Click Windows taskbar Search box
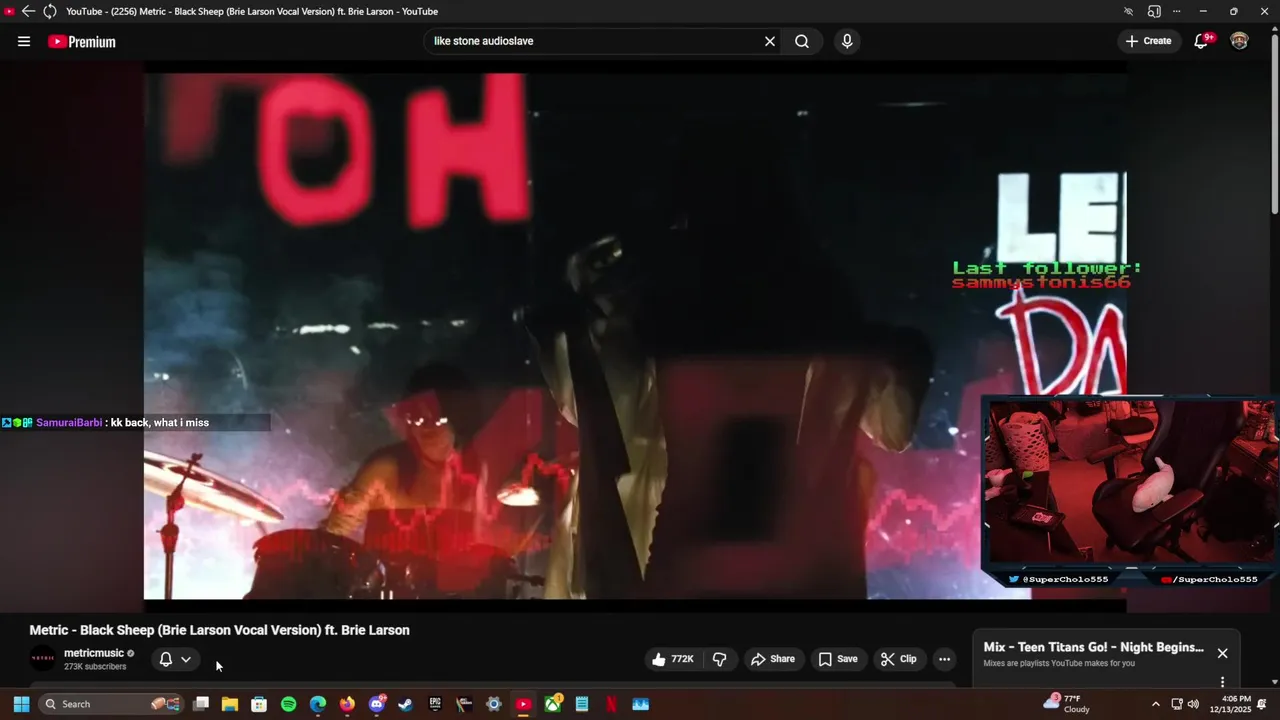This screenshot has height=720, width=1280. [112, 704]
